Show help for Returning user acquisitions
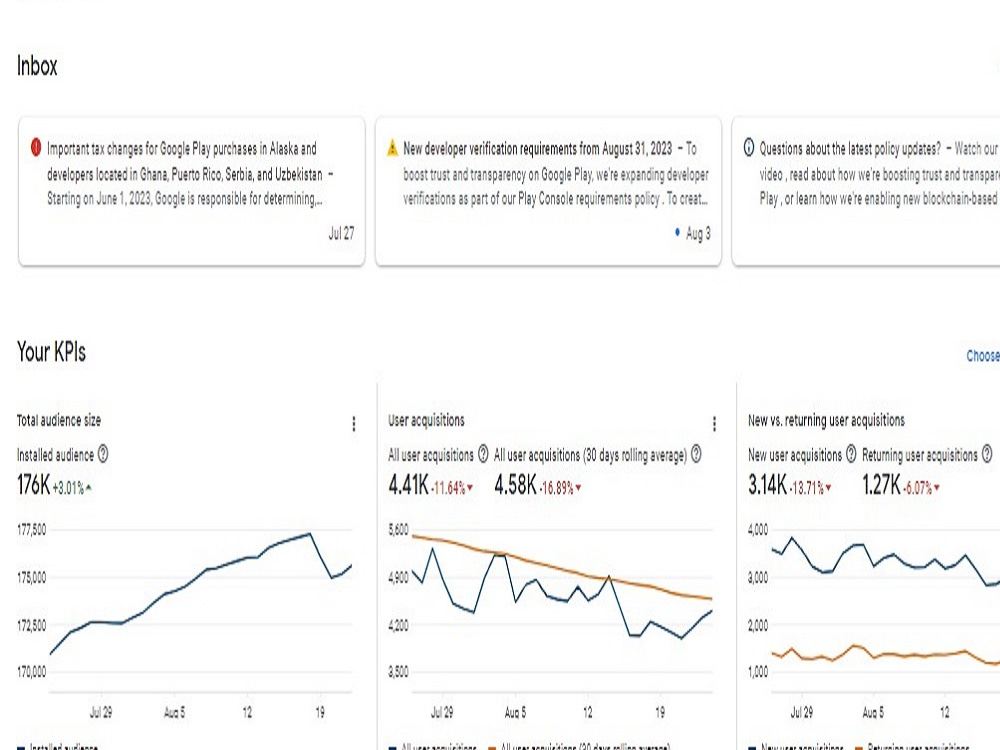The width and height of the screenshot is (1000, 750). 987,454
